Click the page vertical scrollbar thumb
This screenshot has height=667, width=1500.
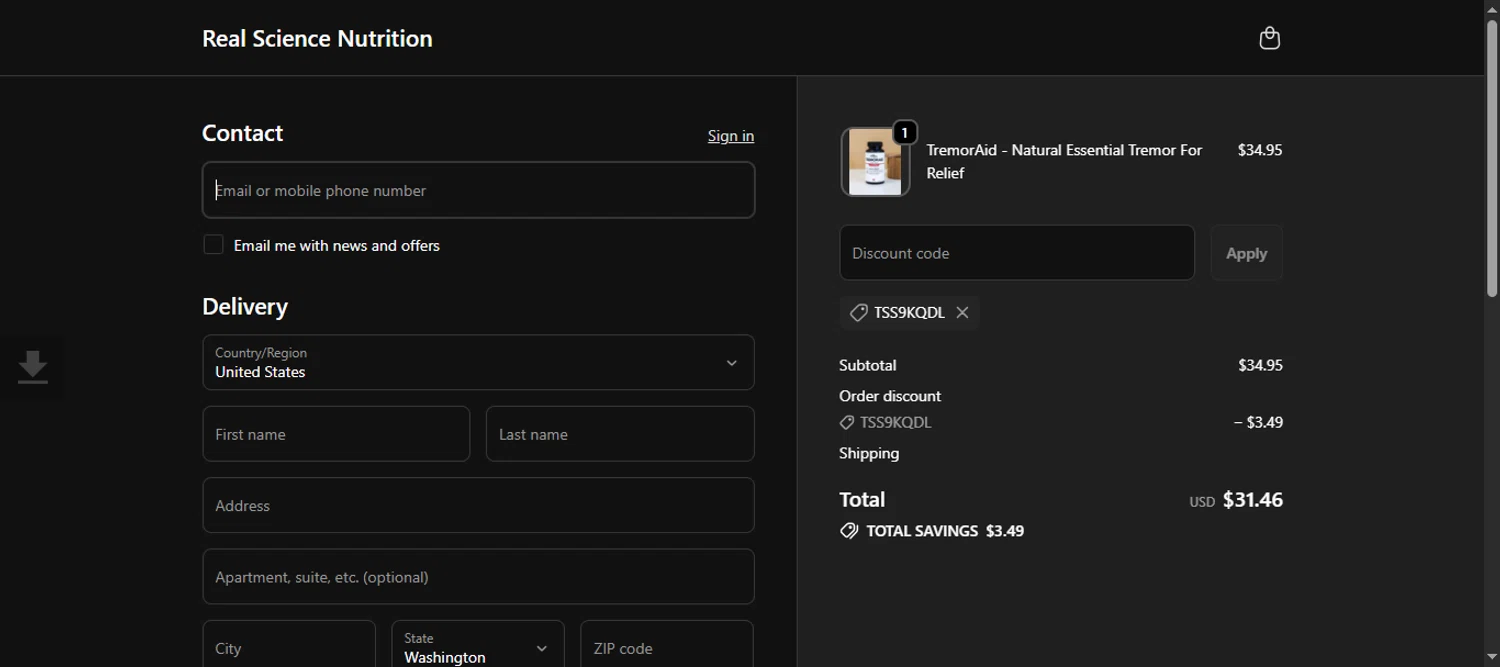point(1491,158)
